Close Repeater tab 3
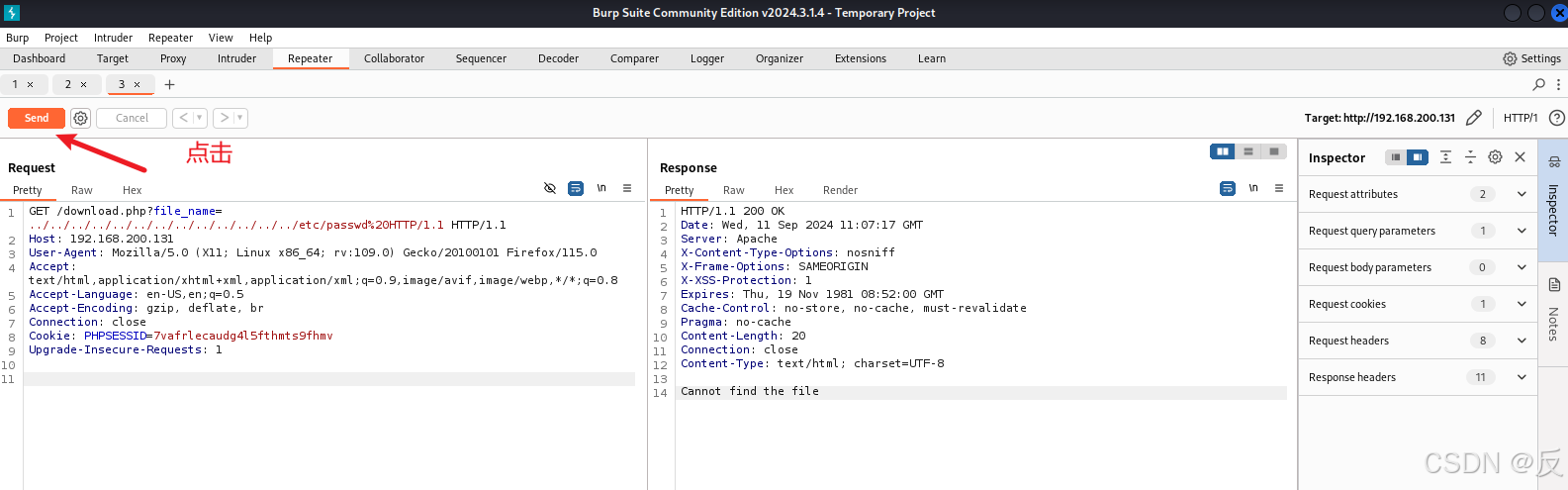This screenshot has width=1568, height=490. 137,84
